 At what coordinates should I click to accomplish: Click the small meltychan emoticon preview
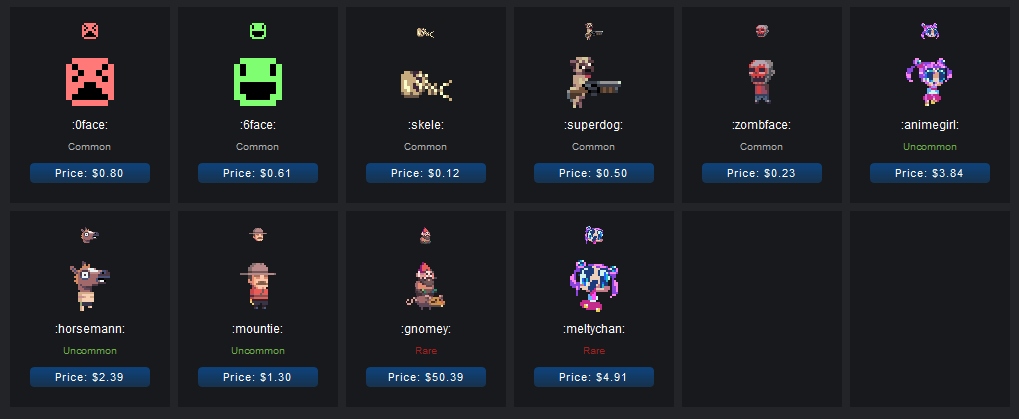coord(593,235)
